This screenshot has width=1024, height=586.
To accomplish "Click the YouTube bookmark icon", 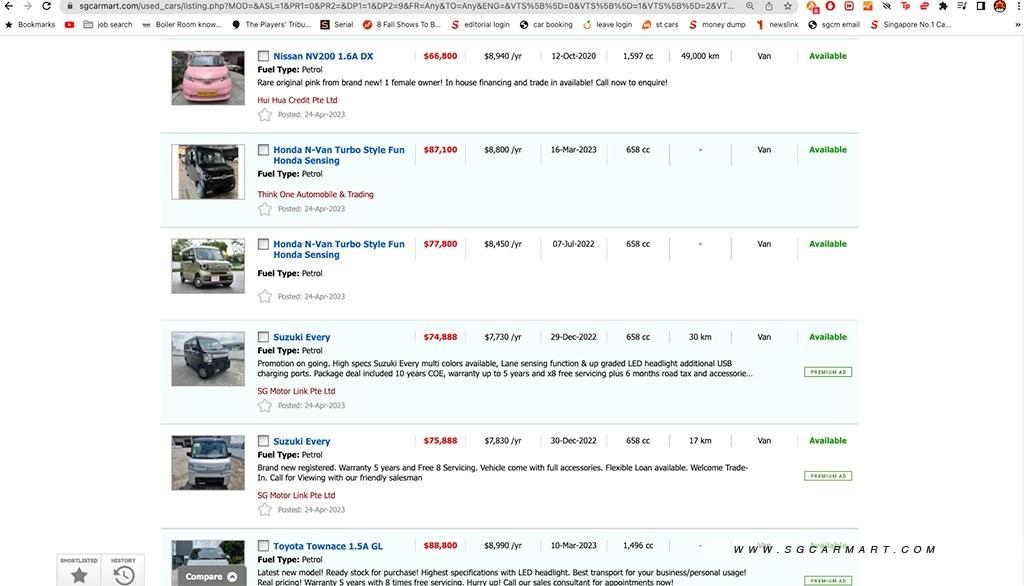I will point(69,24).
